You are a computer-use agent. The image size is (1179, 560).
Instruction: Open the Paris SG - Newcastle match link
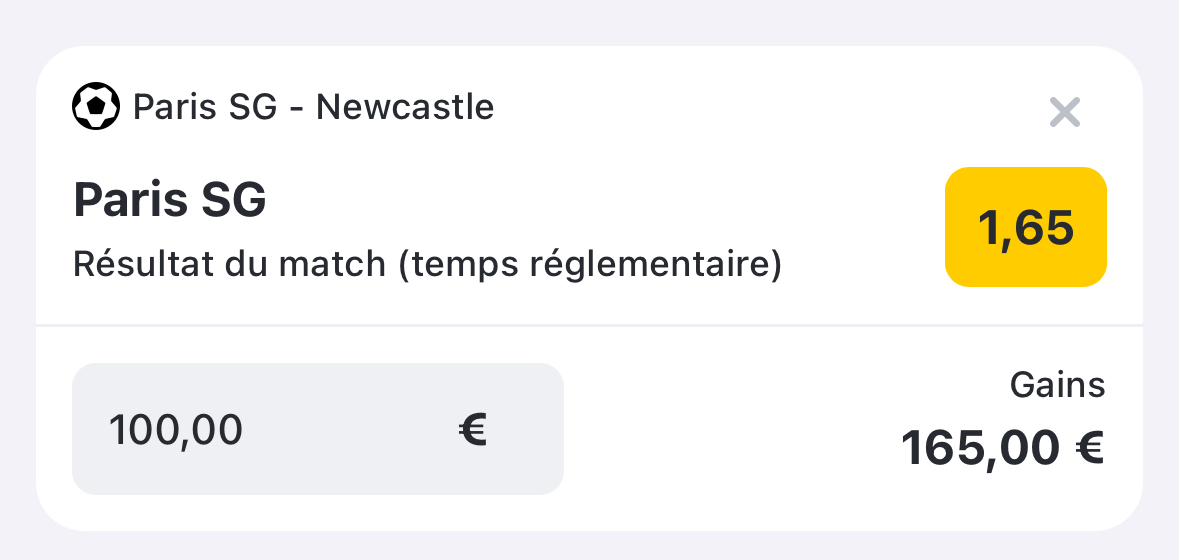[314, 107]
